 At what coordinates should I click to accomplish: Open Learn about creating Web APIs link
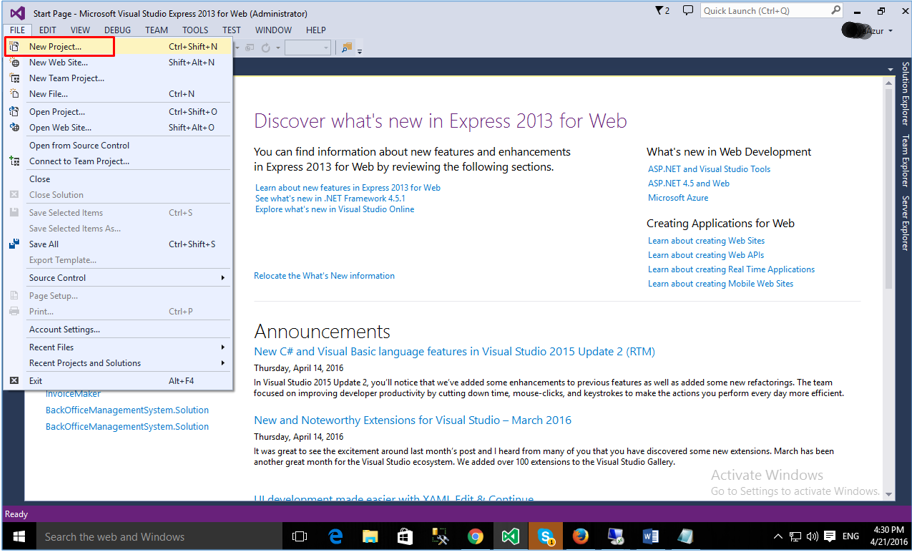(706, 255)
